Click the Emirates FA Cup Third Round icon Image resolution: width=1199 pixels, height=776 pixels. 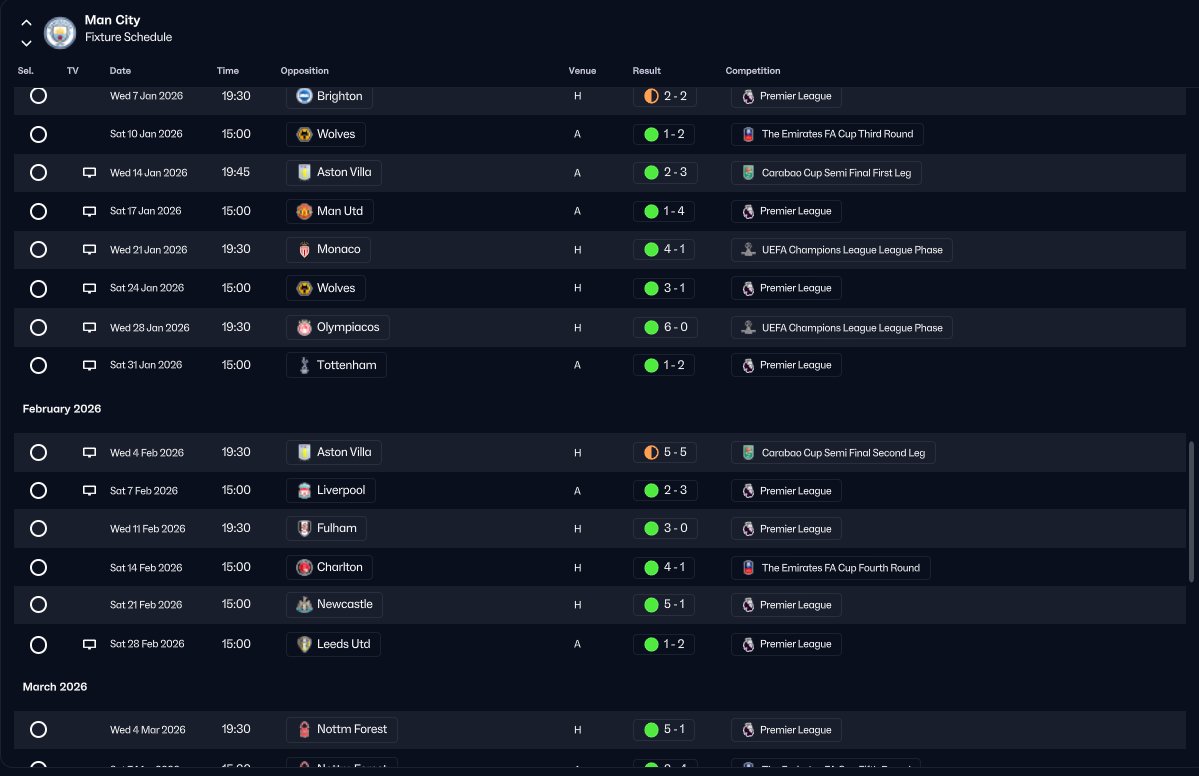pyautogui.click(x=749, y=135)
